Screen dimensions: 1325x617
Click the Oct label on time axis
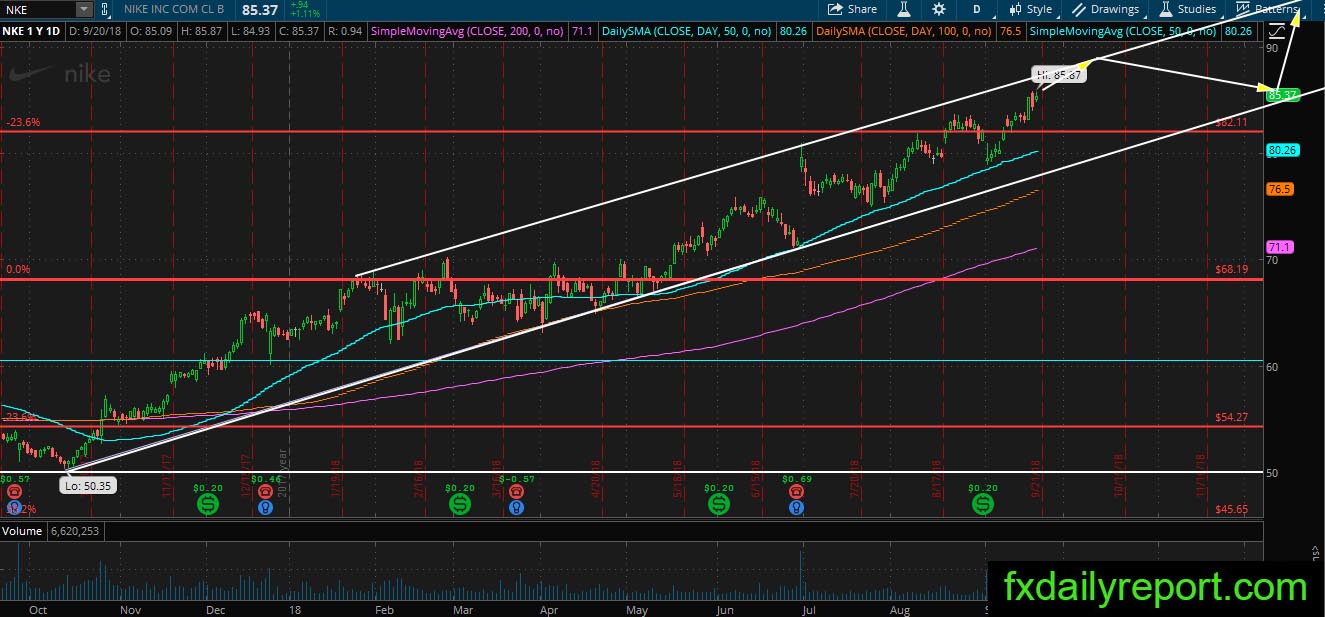click(x=39, y=609)
